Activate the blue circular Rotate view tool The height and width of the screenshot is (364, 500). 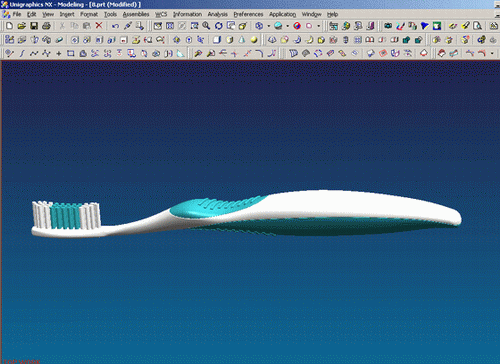(219, 26)
